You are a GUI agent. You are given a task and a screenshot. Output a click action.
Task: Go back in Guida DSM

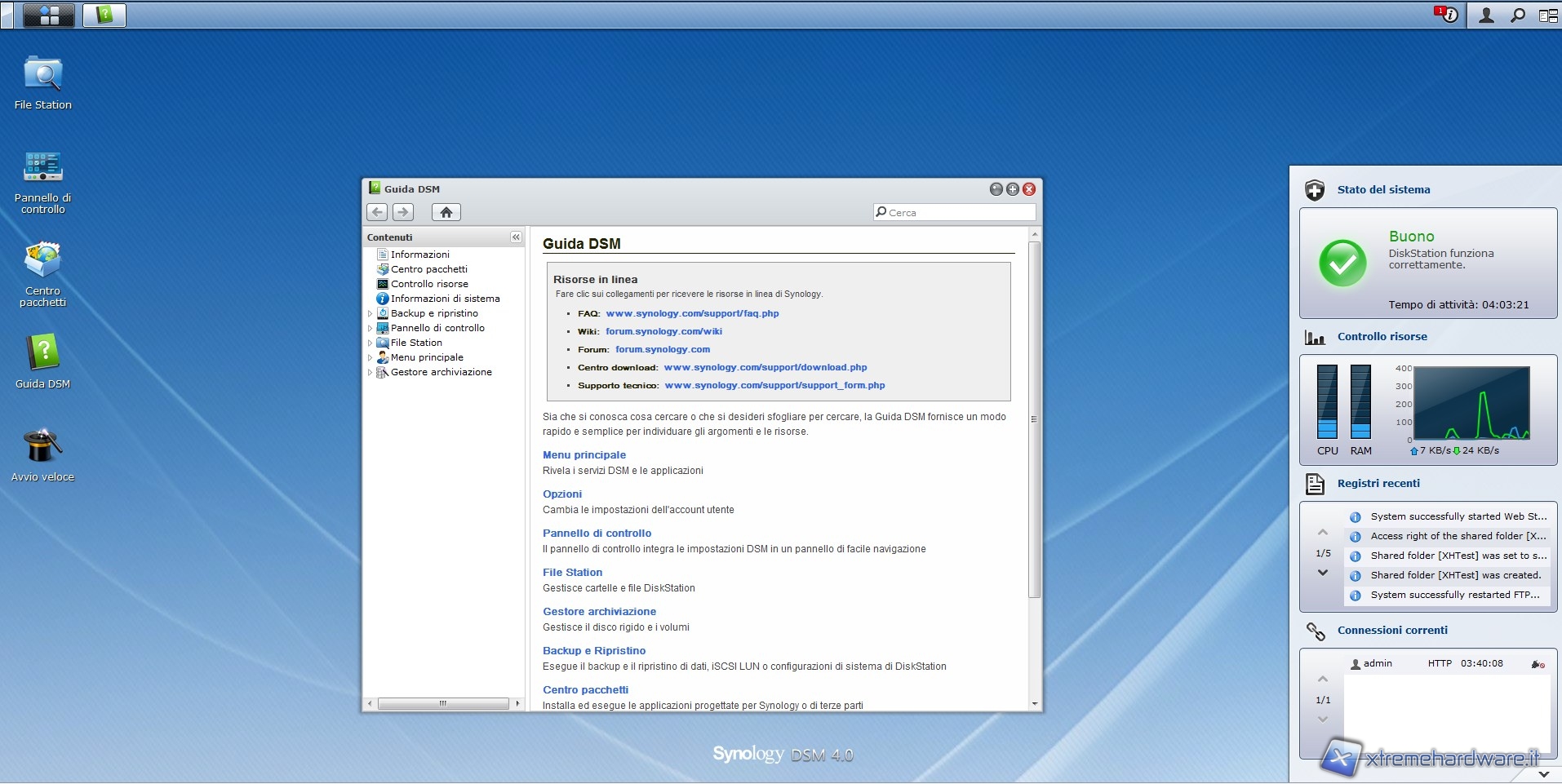click(x=377, y=212)
